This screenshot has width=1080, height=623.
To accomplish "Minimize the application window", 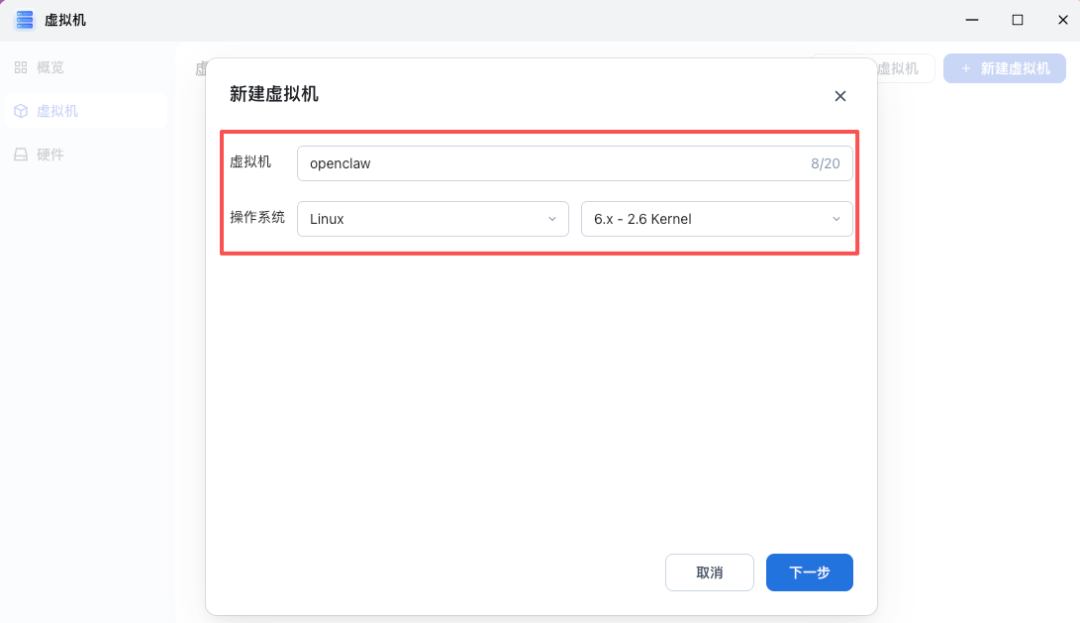I will click(x=971, y=19).
